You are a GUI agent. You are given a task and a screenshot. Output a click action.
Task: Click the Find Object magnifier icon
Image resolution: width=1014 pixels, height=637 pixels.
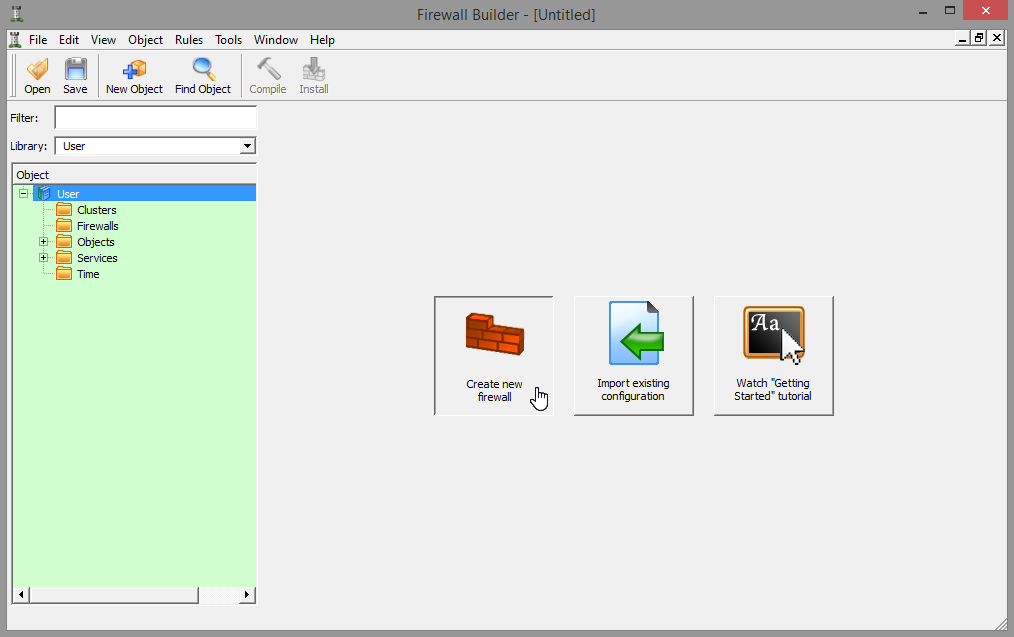(x=203, y=70)
